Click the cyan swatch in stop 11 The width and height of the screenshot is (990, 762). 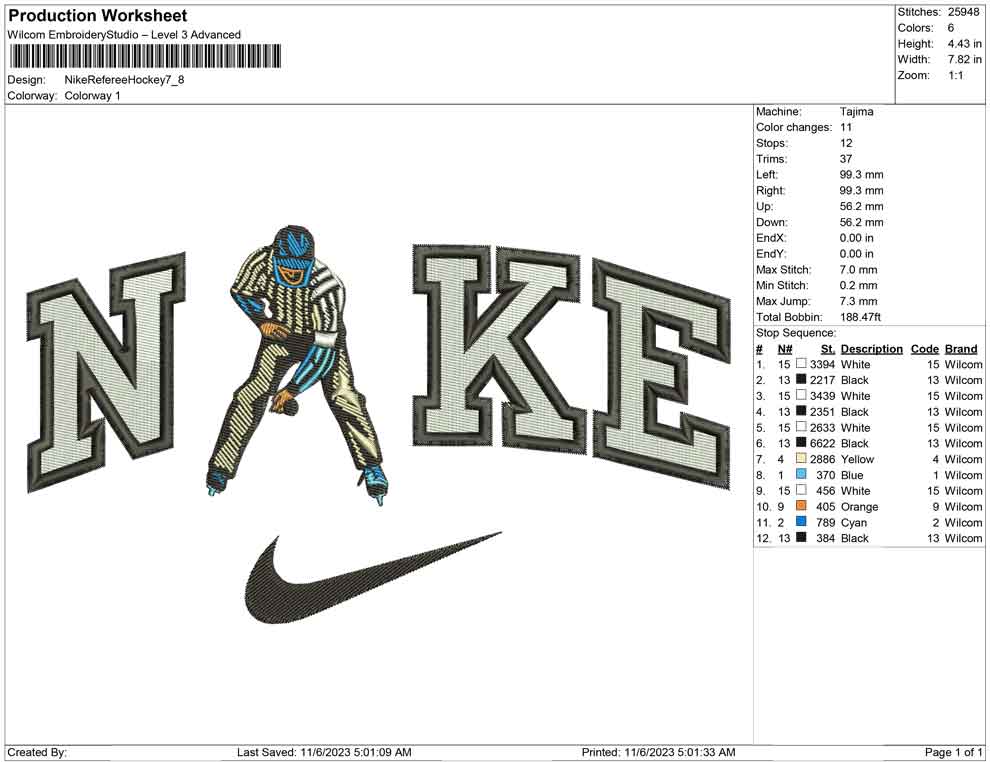801,521
